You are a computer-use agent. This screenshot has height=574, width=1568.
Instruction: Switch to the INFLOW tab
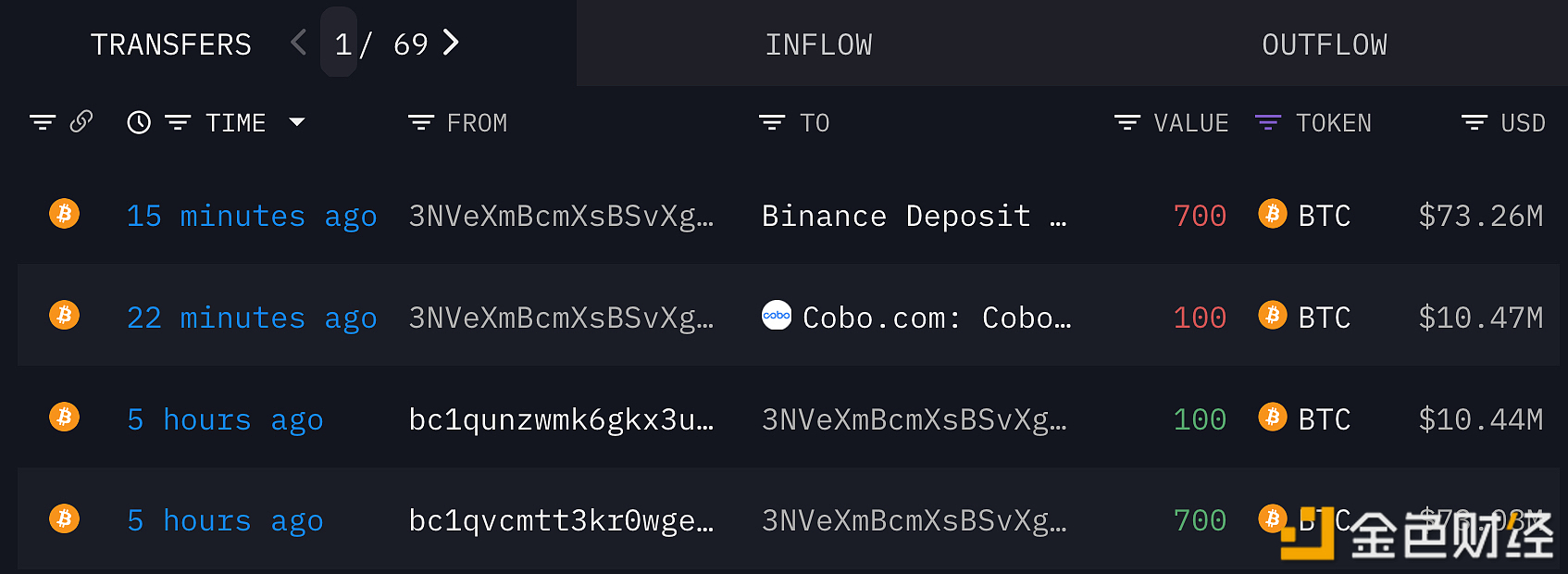[818, 43]
